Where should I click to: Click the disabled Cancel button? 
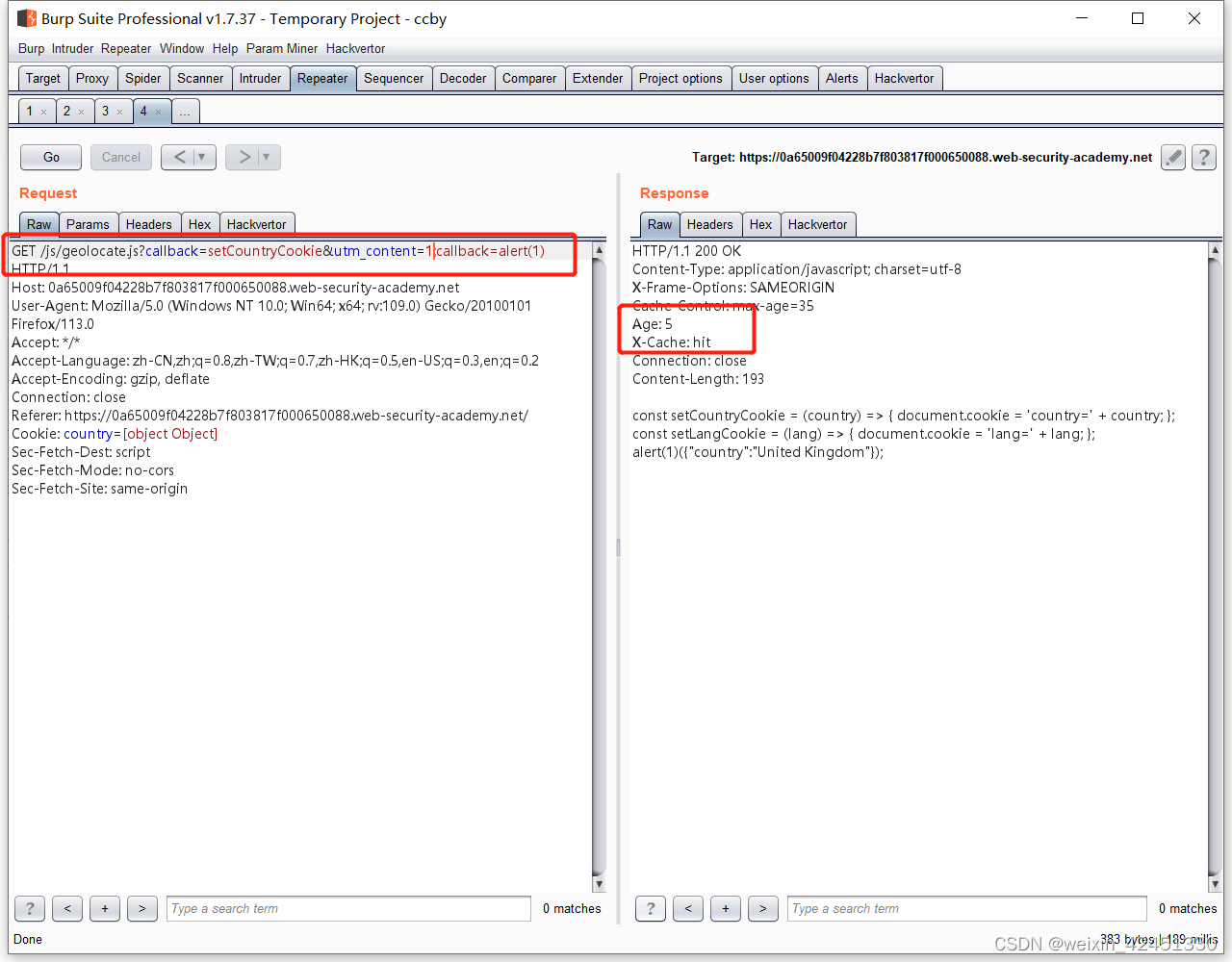pyautogui.click(x=121, y=157)
